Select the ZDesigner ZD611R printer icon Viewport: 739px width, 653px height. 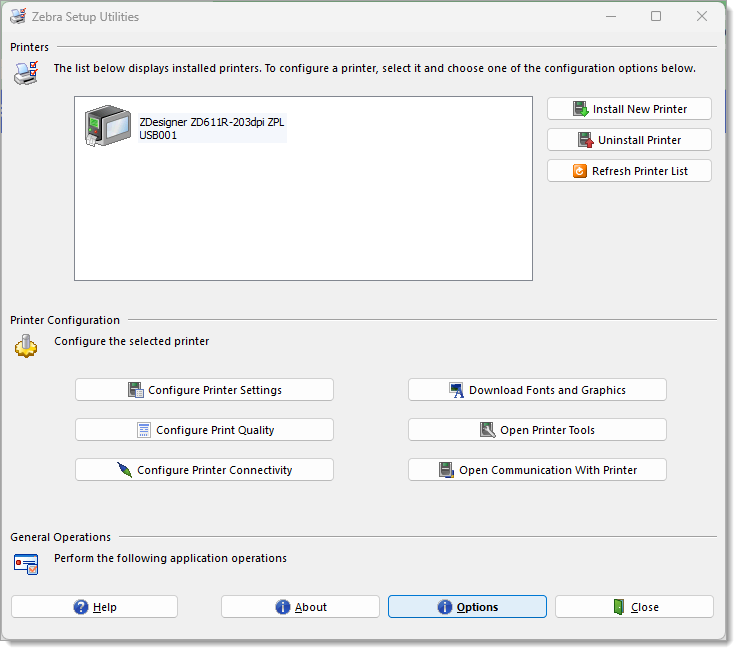108,126
